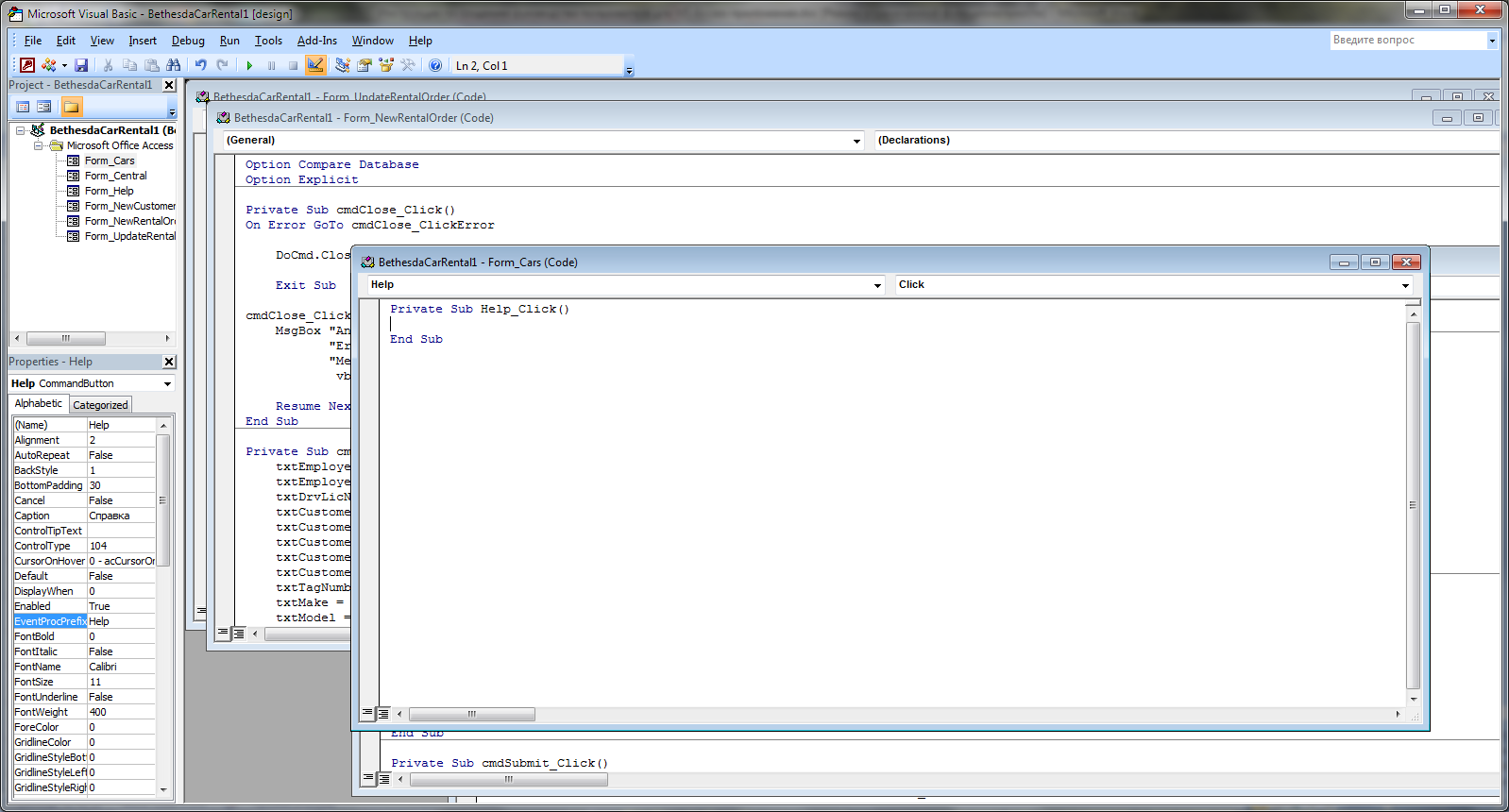
Task: Click the blue Help question-mark icon
Action: pos(435,65)
